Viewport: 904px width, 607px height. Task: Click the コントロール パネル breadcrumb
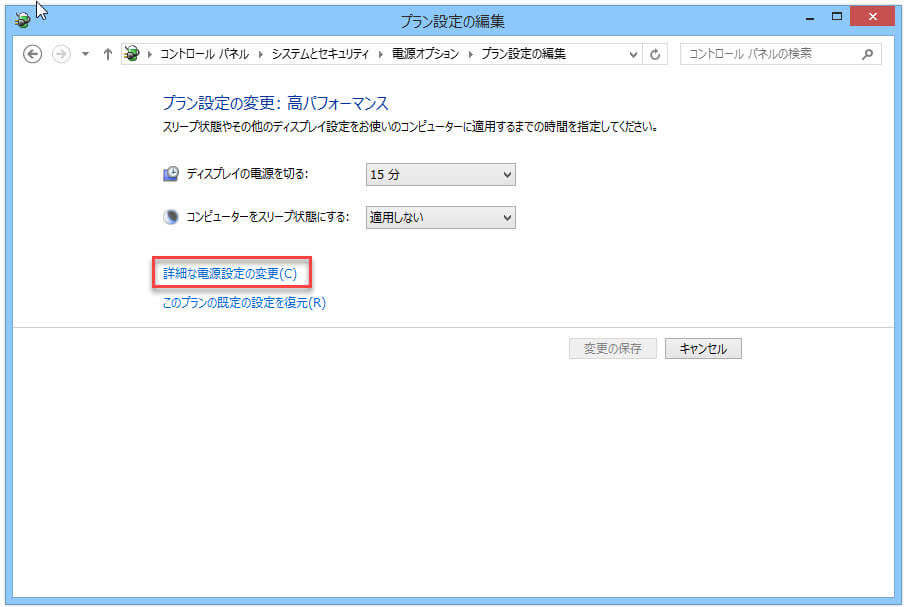click(x=204, y=54)
